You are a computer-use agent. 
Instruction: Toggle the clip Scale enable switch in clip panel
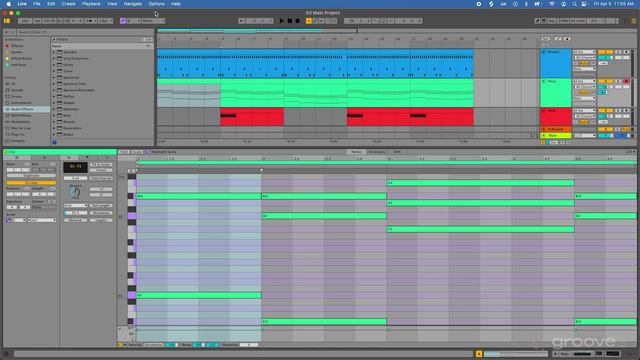pyautogui.click(x=9, y=220)
